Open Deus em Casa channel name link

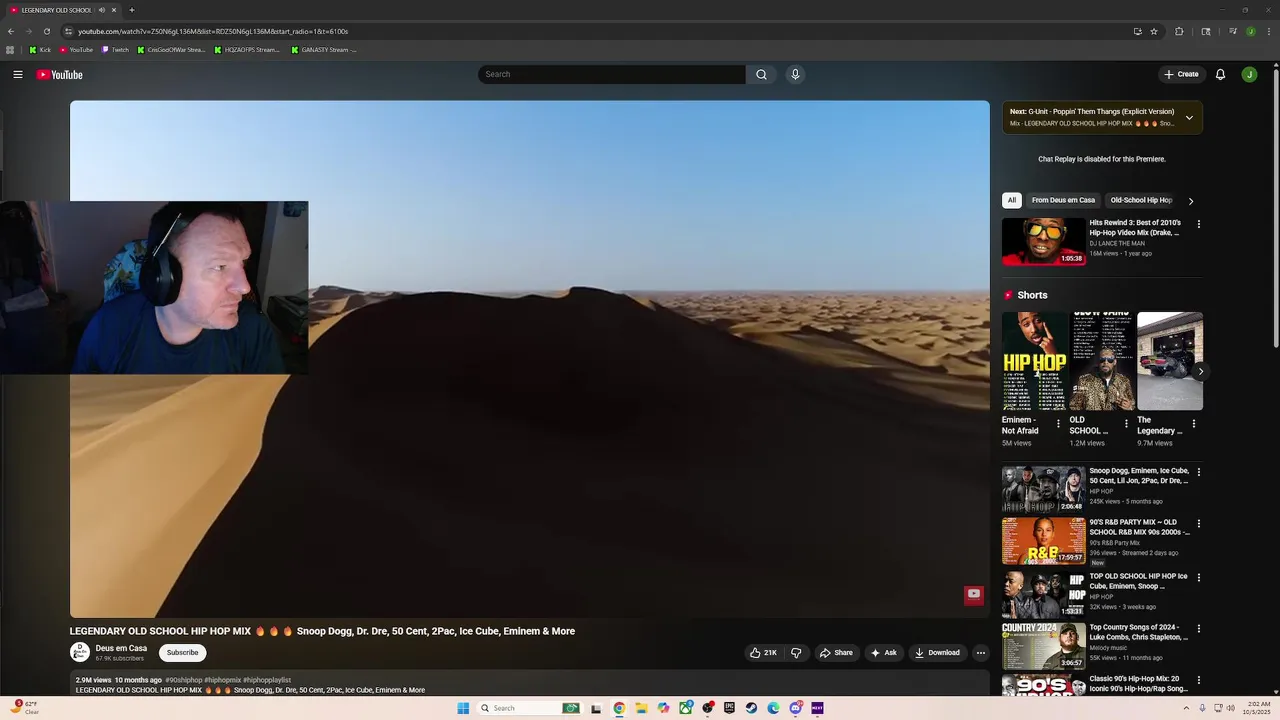121,648
